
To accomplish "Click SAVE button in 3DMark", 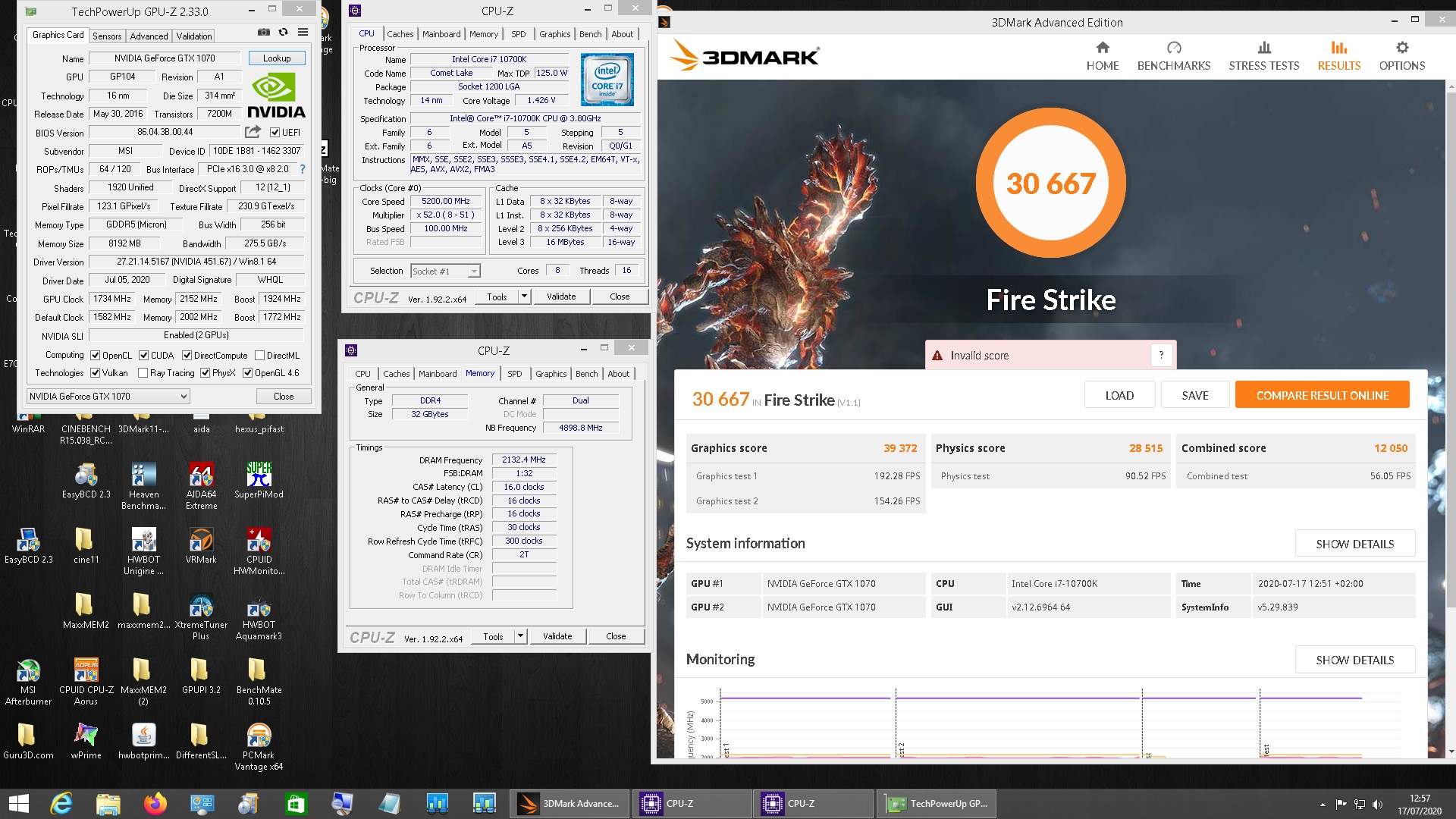I will 1195,395.
